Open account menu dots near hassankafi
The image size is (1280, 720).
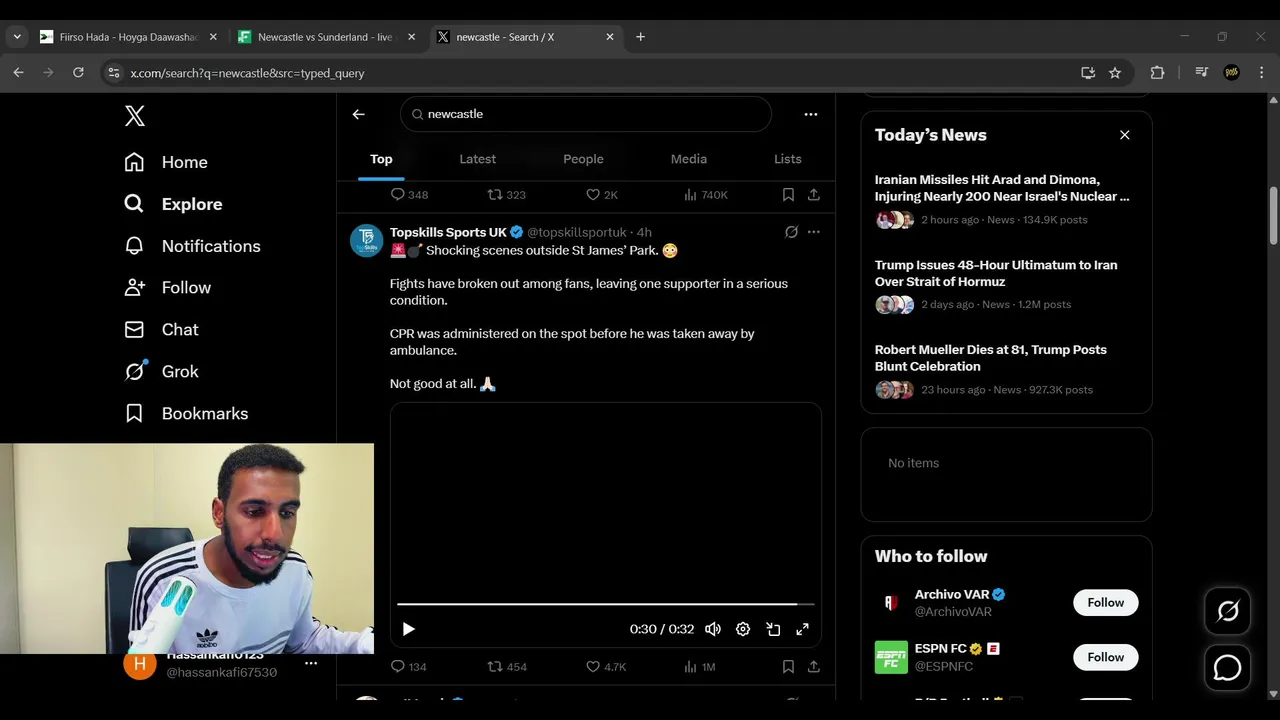[x=311, y=663]
